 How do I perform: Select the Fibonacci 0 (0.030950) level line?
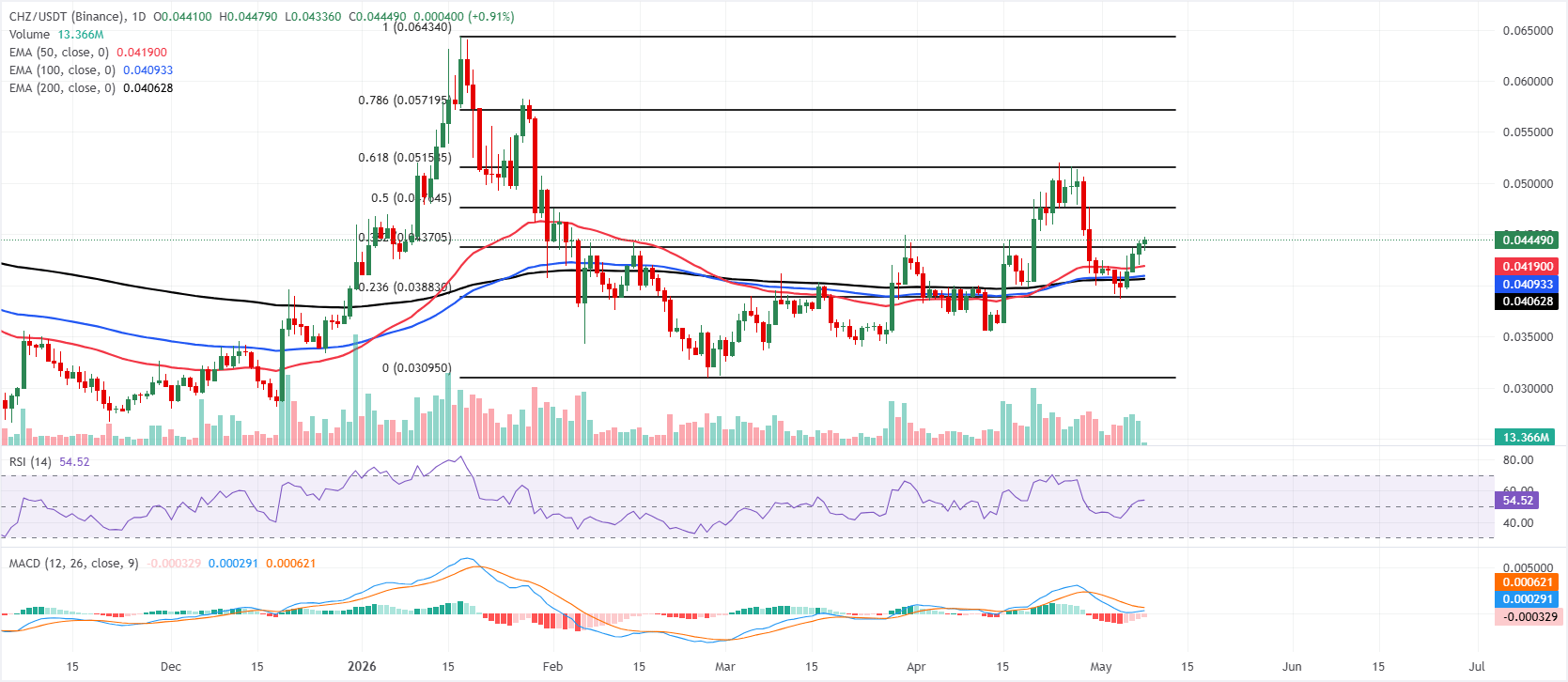[817, 378]
